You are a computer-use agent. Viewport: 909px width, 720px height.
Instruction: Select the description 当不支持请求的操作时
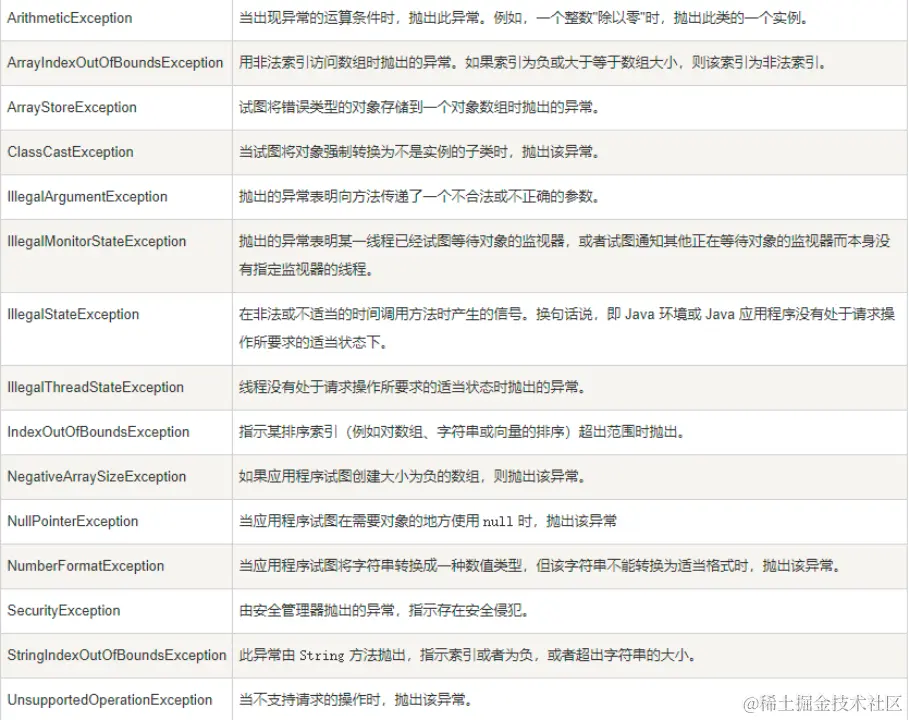355,700
